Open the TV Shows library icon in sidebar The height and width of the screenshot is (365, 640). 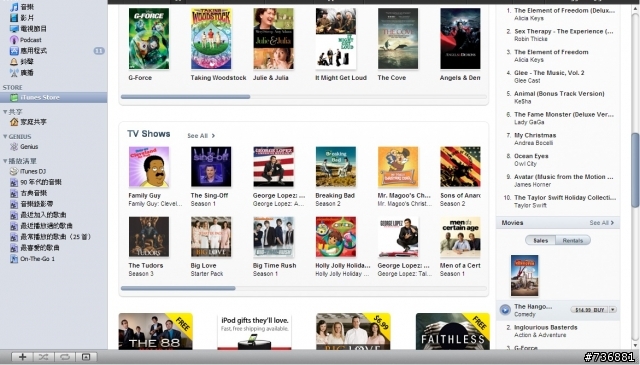pyautogui.click(x=14, y=29)
